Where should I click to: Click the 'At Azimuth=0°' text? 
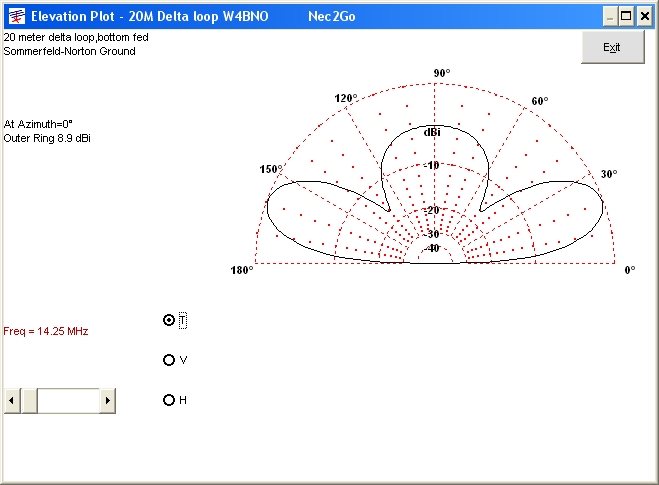tap(38, 124)
